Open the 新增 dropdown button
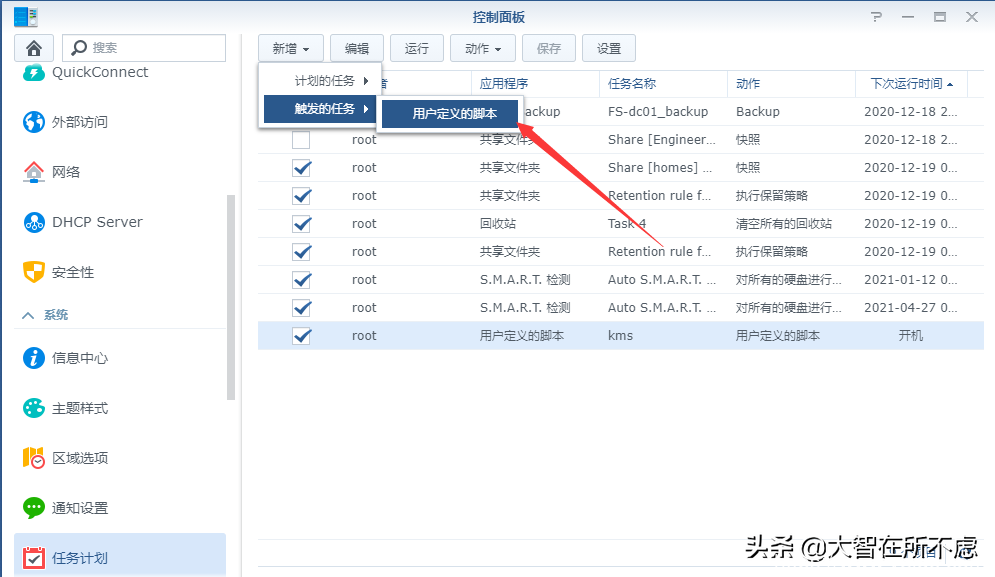995x577 pixels. click(291, 48)
